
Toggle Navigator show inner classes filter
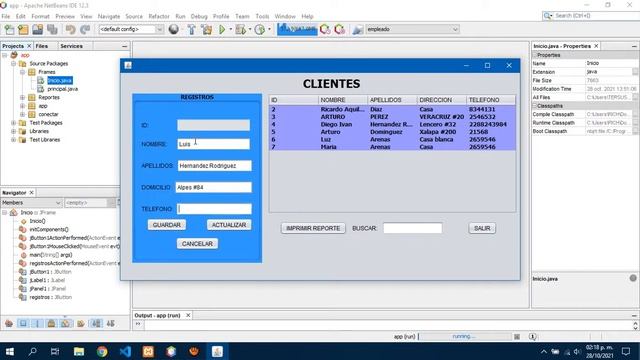[65, 323]
